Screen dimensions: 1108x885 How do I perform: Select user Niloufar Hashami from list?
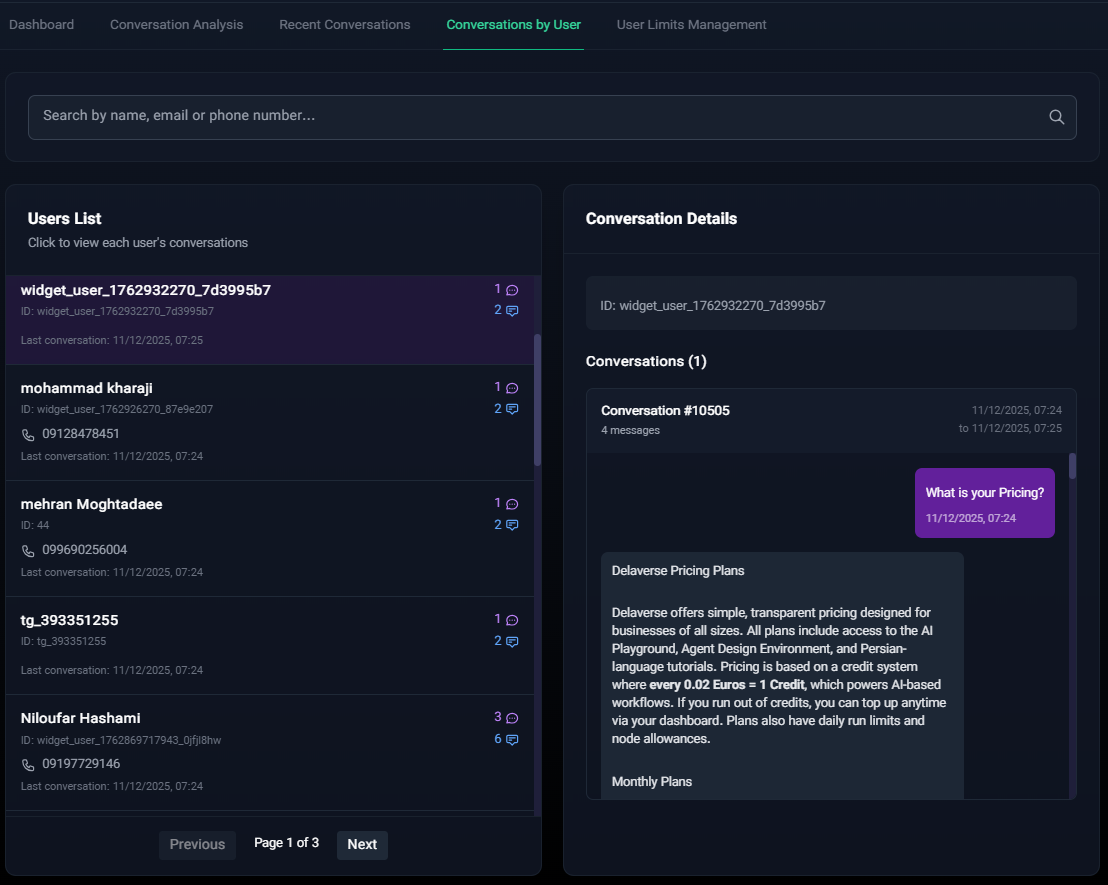(x=80, y=718)
